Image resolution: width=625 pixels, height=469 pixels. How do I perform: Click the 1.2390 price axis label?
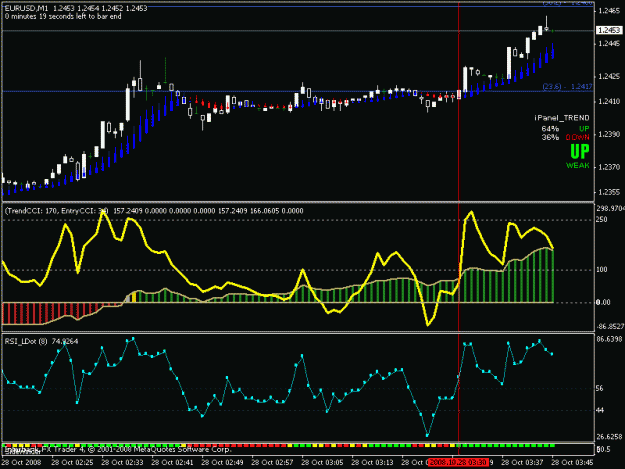pyautogui.click(x=609, y=134)
